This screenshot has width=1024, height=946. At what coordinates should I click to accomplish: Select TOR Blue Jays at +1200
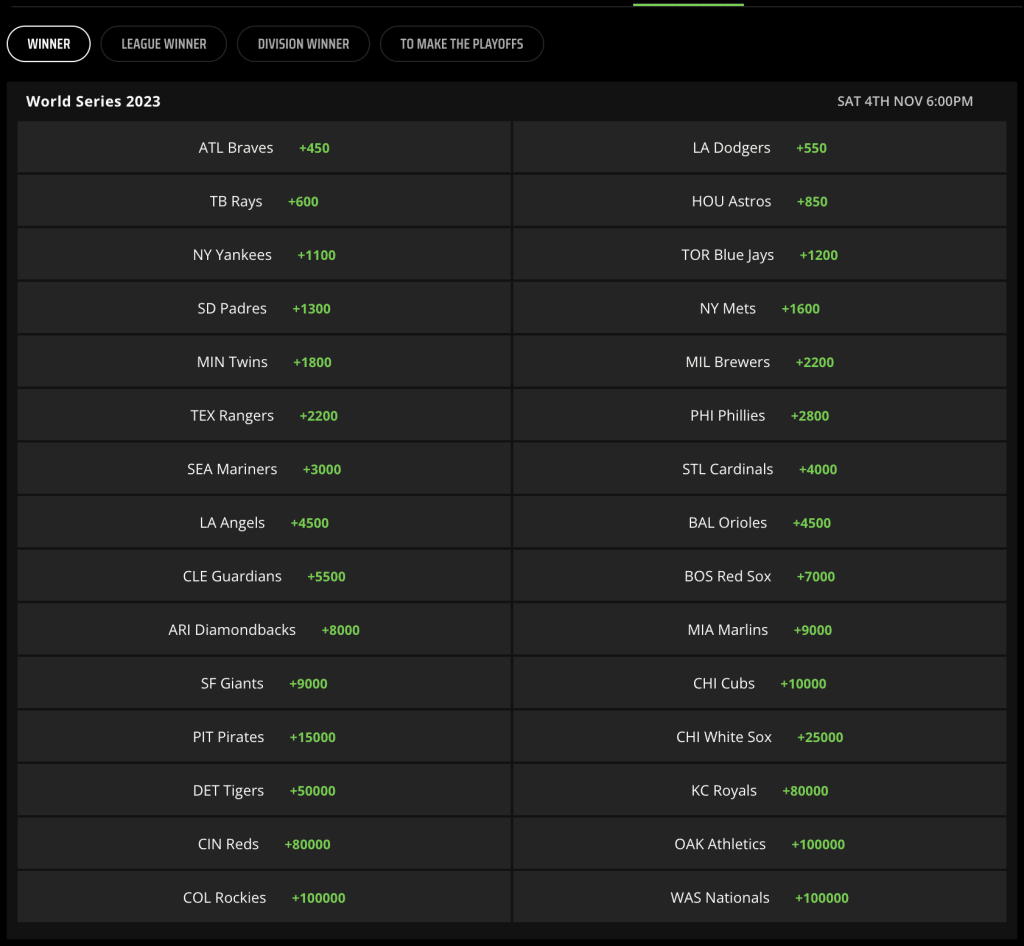760,255
